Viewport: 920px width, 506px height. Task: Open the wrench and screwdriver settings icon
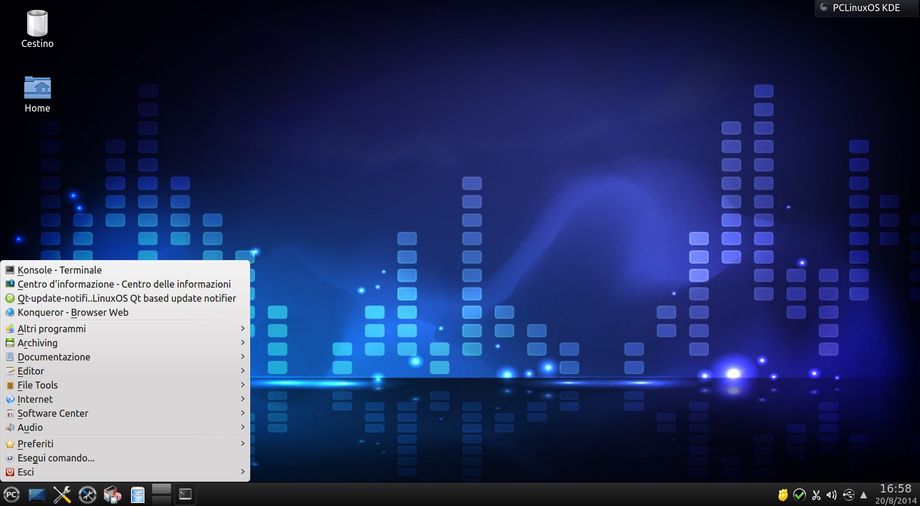pos(62,494)
